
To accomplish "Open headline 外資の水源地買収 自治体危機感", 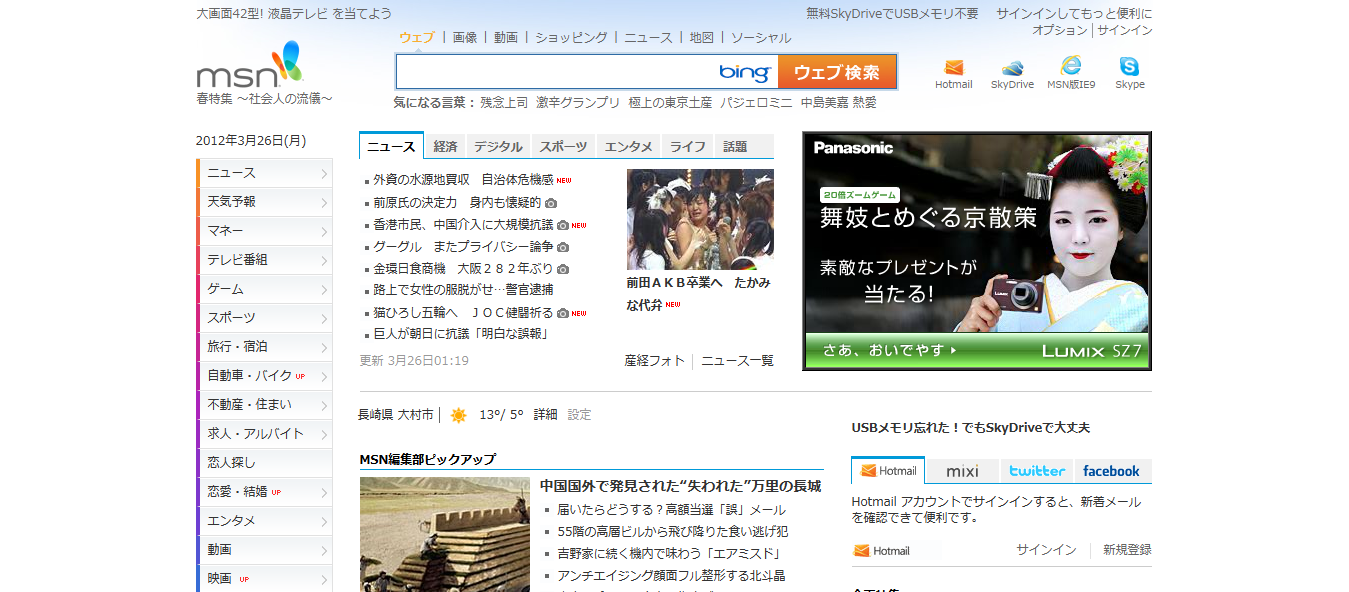I will point(463,180).
